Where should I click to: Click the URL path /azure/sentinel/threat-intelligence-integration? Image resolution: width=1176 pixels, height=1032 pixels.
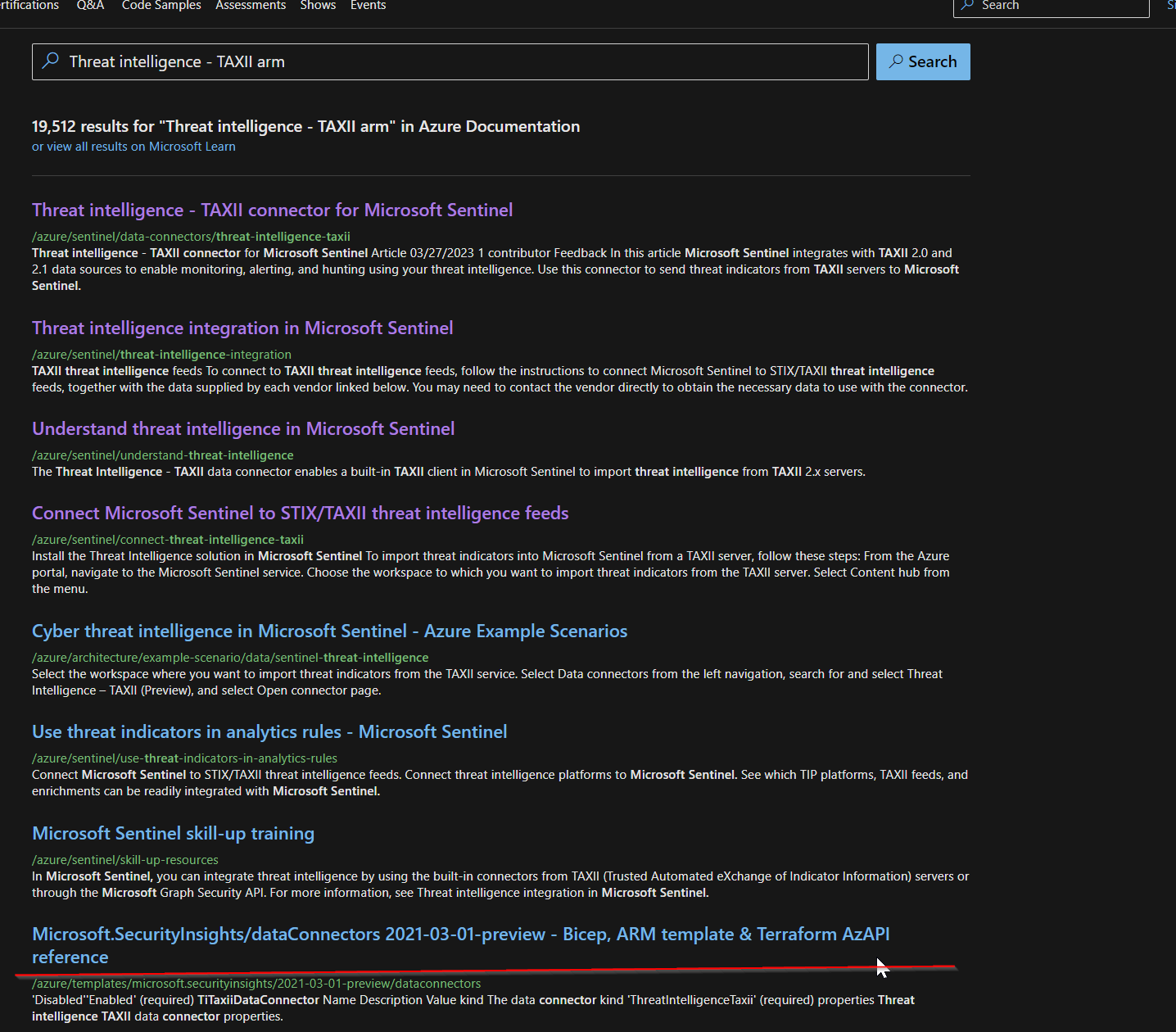pyautogui.click(x=161, y=355)
